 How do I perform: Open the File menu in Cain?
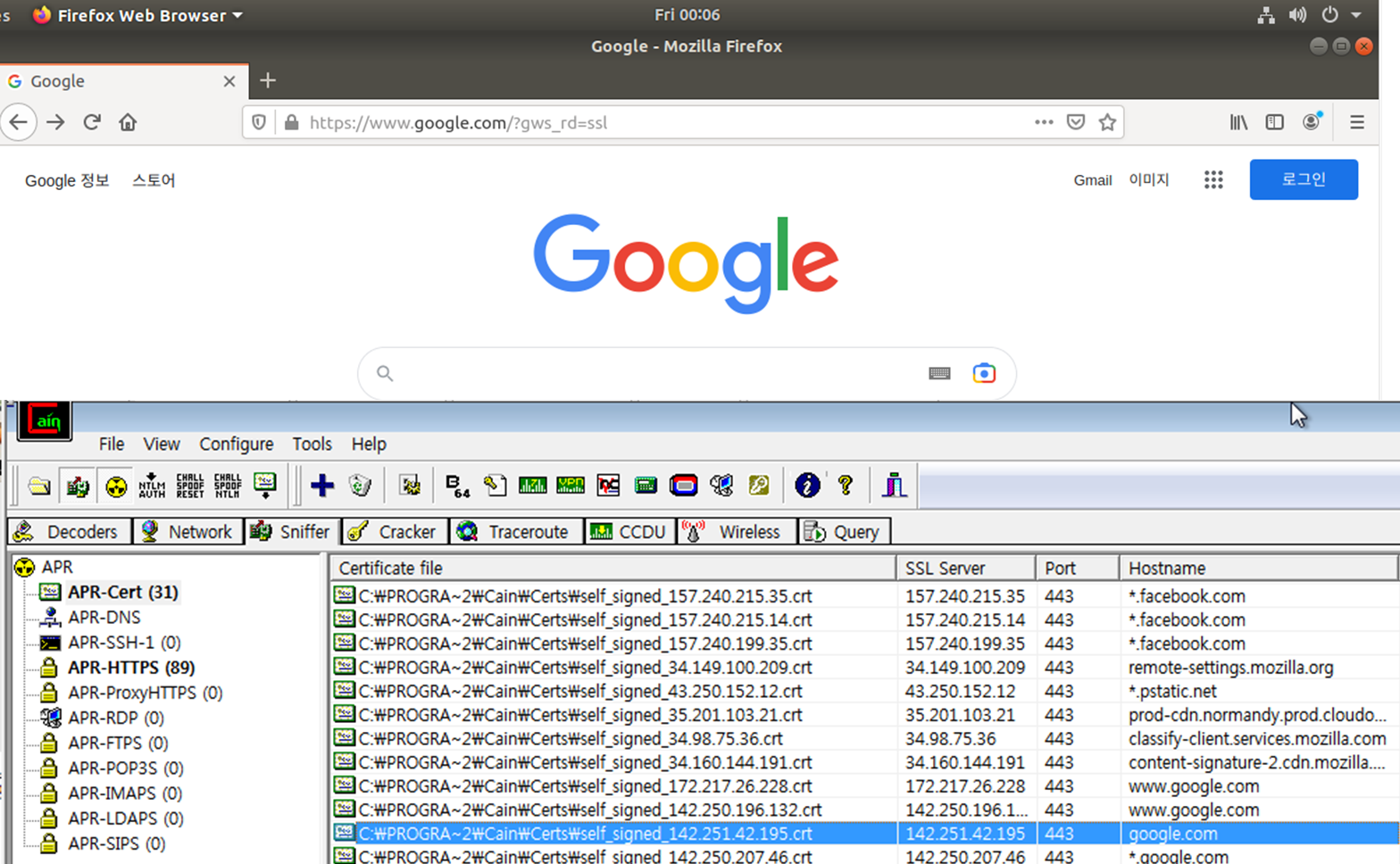tap(112, 444)
